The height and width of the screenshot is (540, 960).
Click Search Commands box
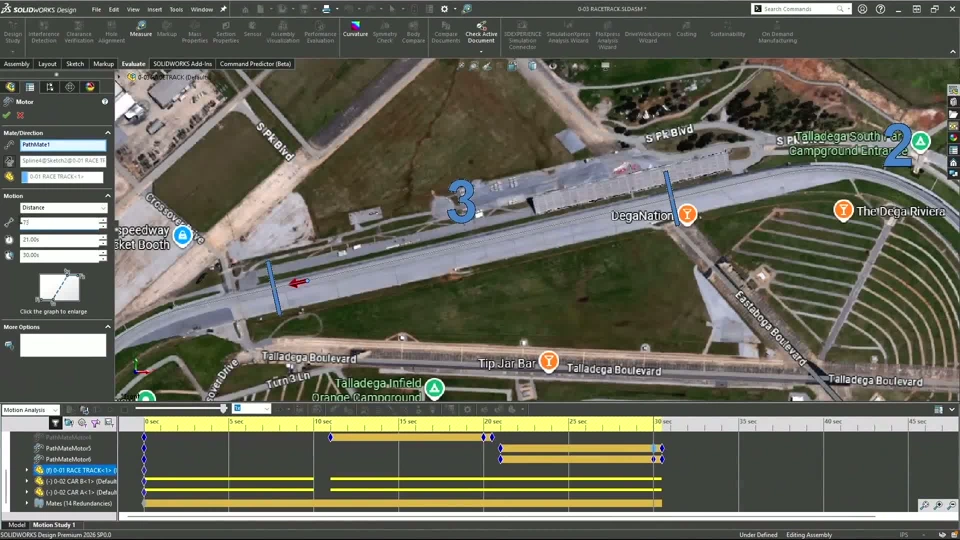pos(800,9)
